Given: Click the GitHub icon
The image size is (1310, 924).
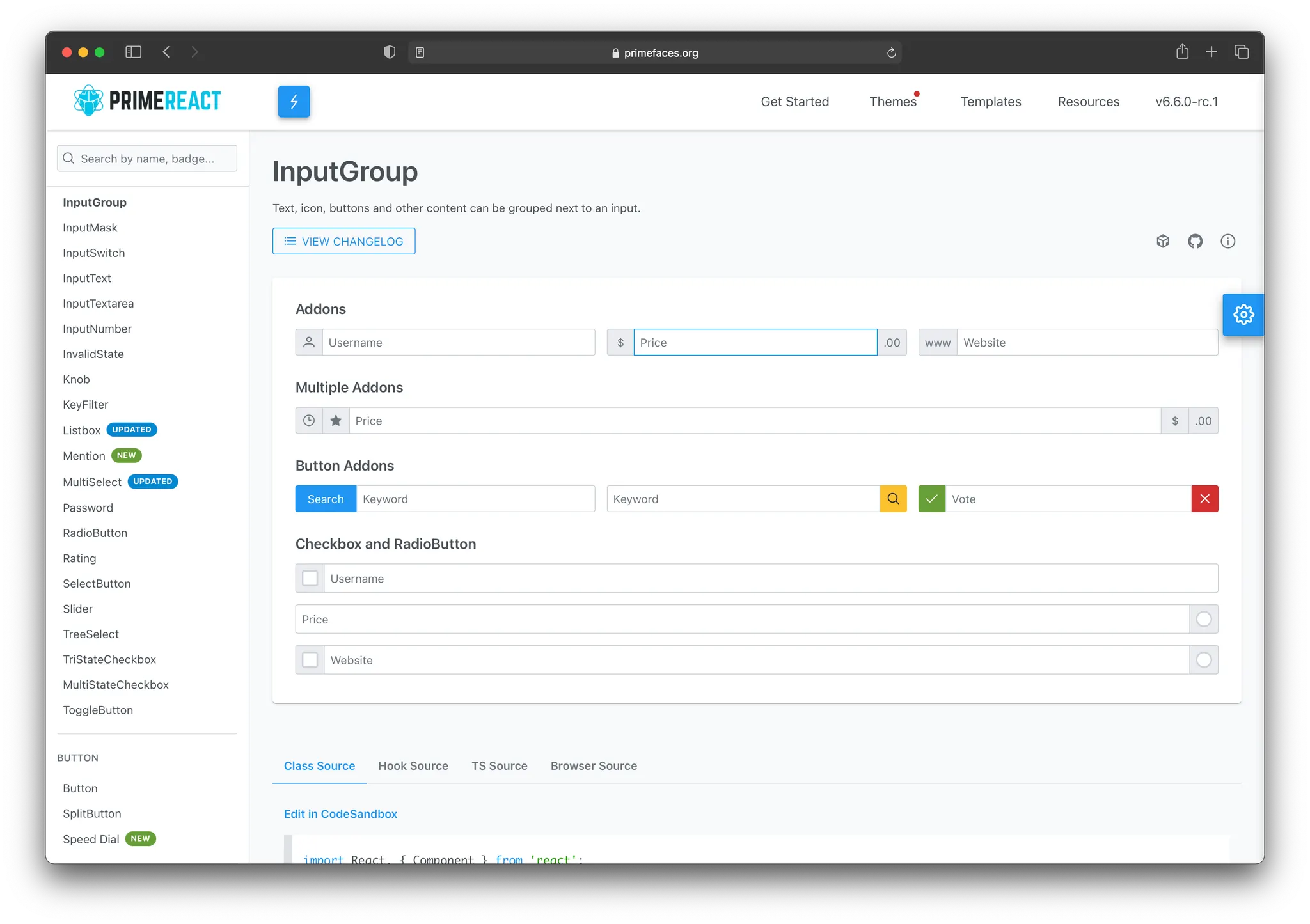Looking at the screenshot, I should (1195, 241).
